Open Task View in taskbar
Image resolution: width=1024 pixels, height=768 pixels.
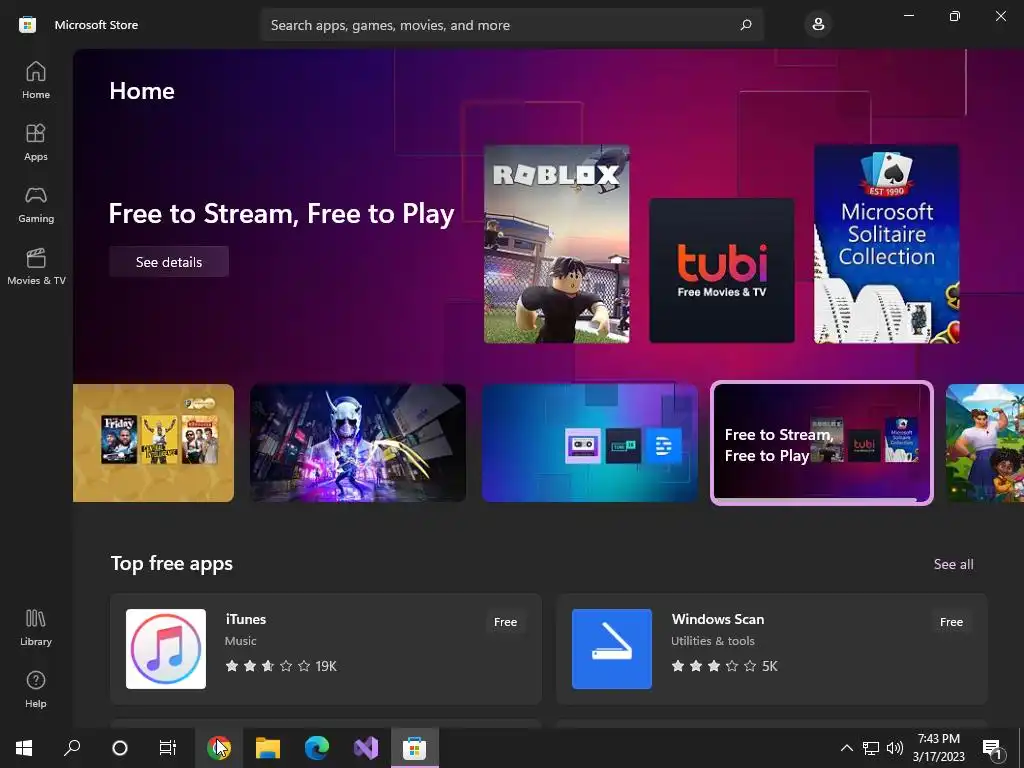point(168,748)
